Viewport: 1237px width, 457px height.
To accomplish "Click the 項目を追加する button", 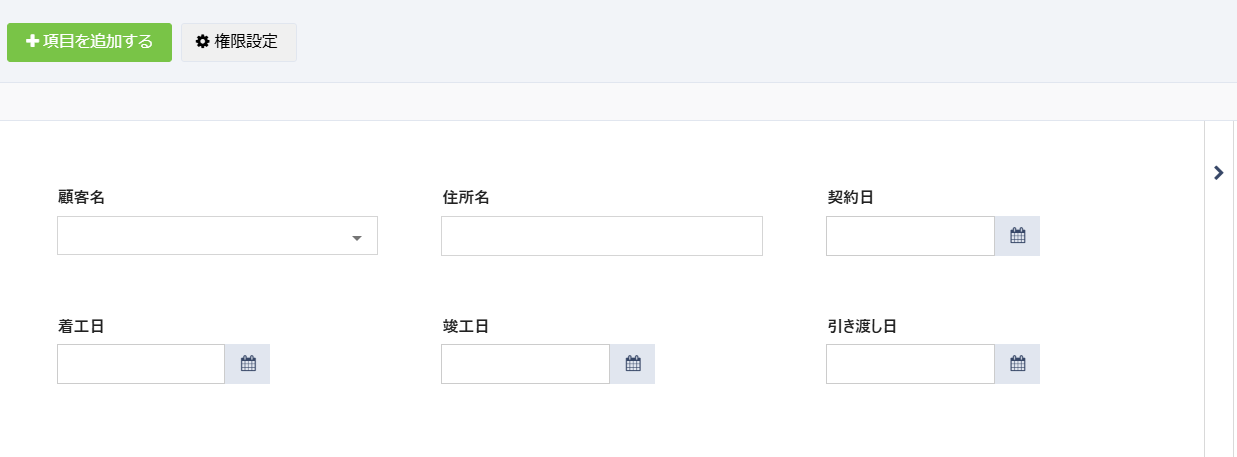I will tap(89, 42).
